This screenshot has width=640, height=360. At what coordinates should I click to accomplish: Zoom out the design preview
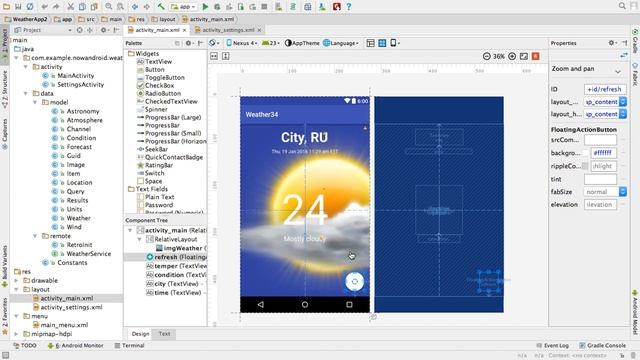(487, 56)
